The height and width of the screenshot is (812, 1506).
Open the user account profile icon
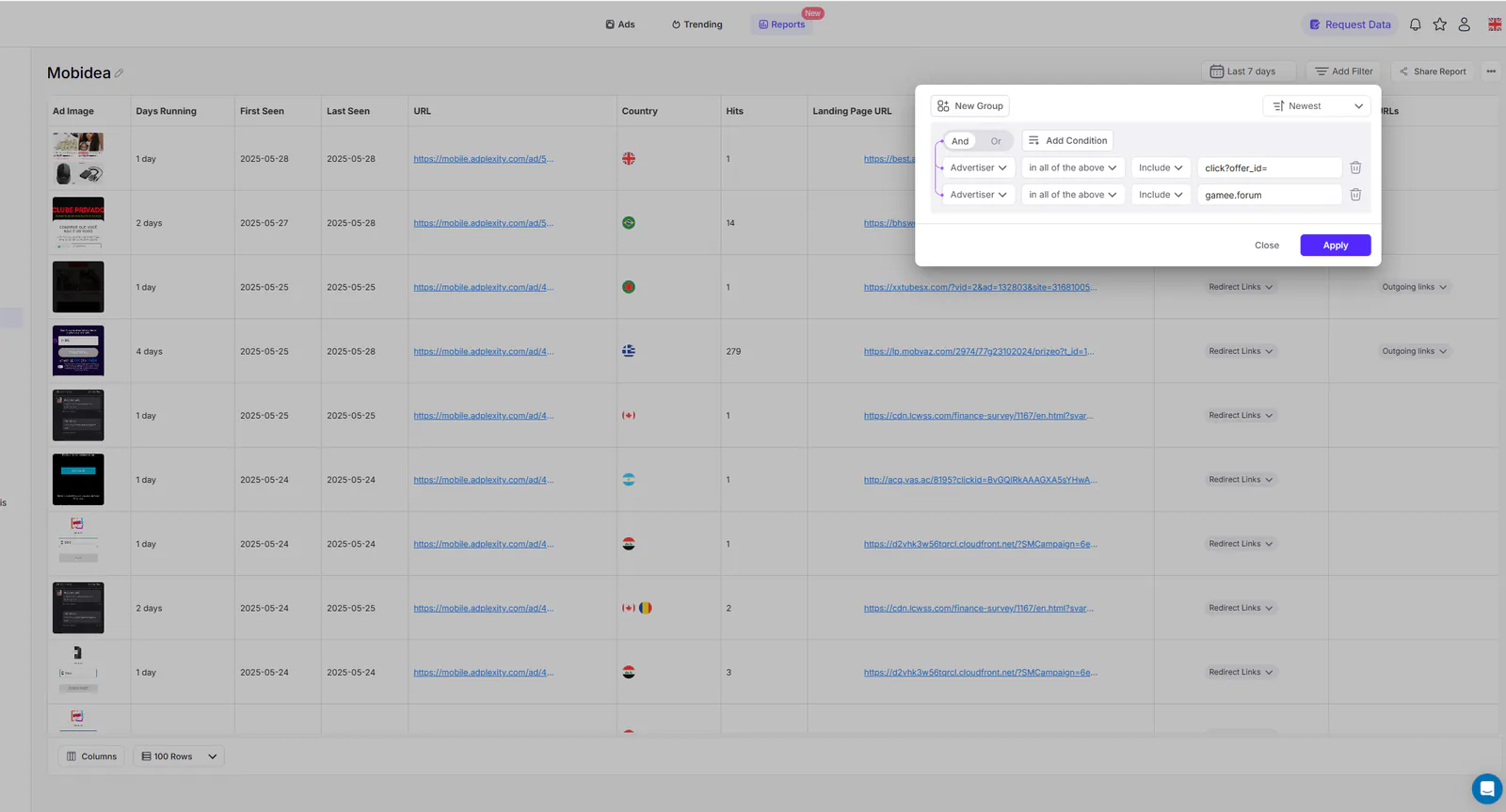[1464, 24]
